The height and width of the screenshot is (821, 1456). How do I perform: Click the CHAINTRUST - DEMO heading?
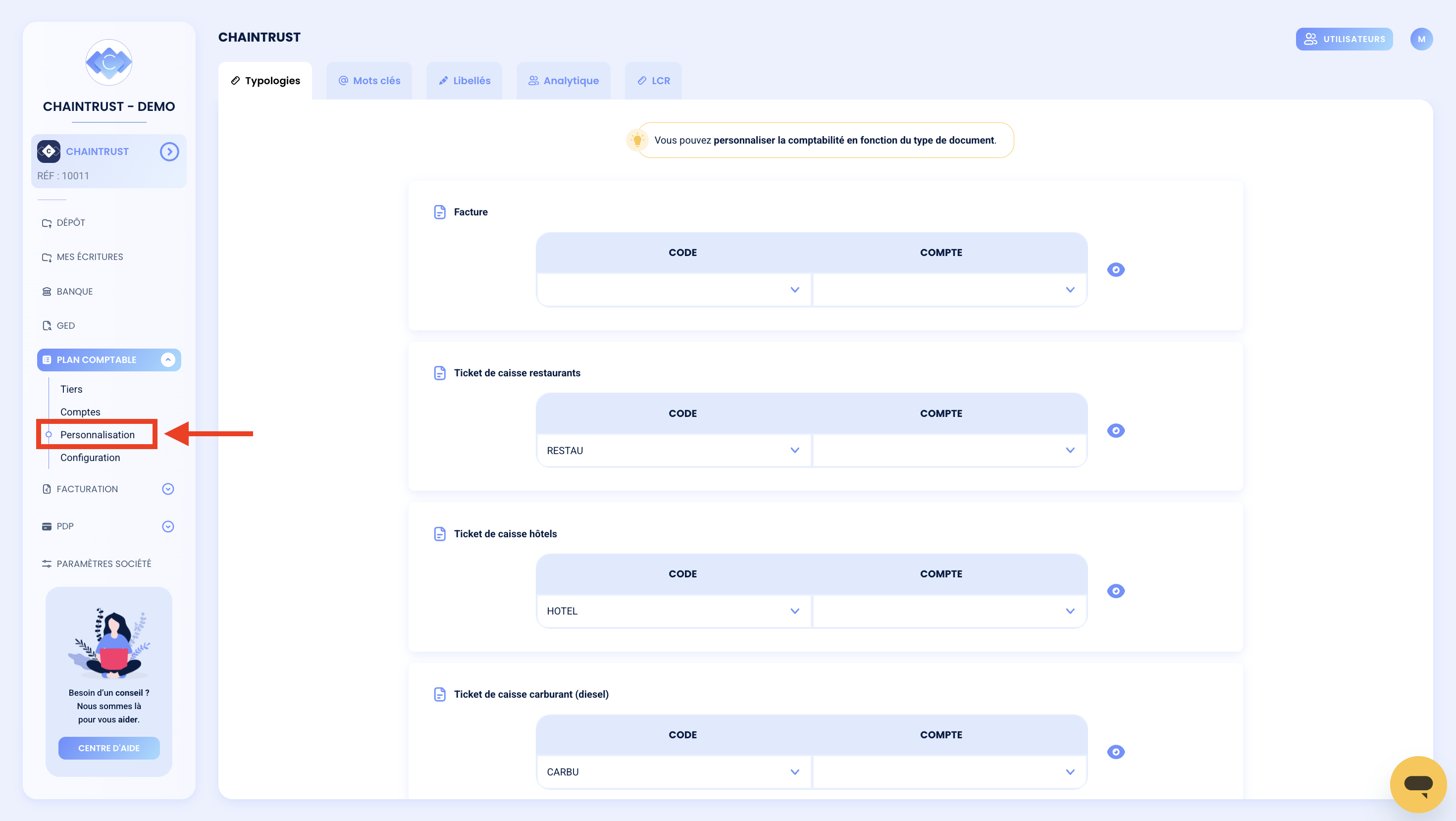(108, 107)
